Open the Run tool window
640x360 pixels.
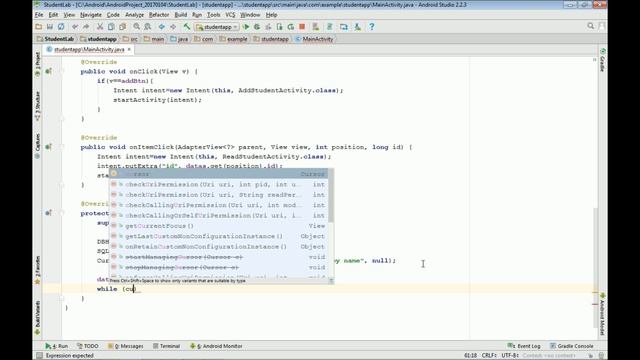pos(57,346)
